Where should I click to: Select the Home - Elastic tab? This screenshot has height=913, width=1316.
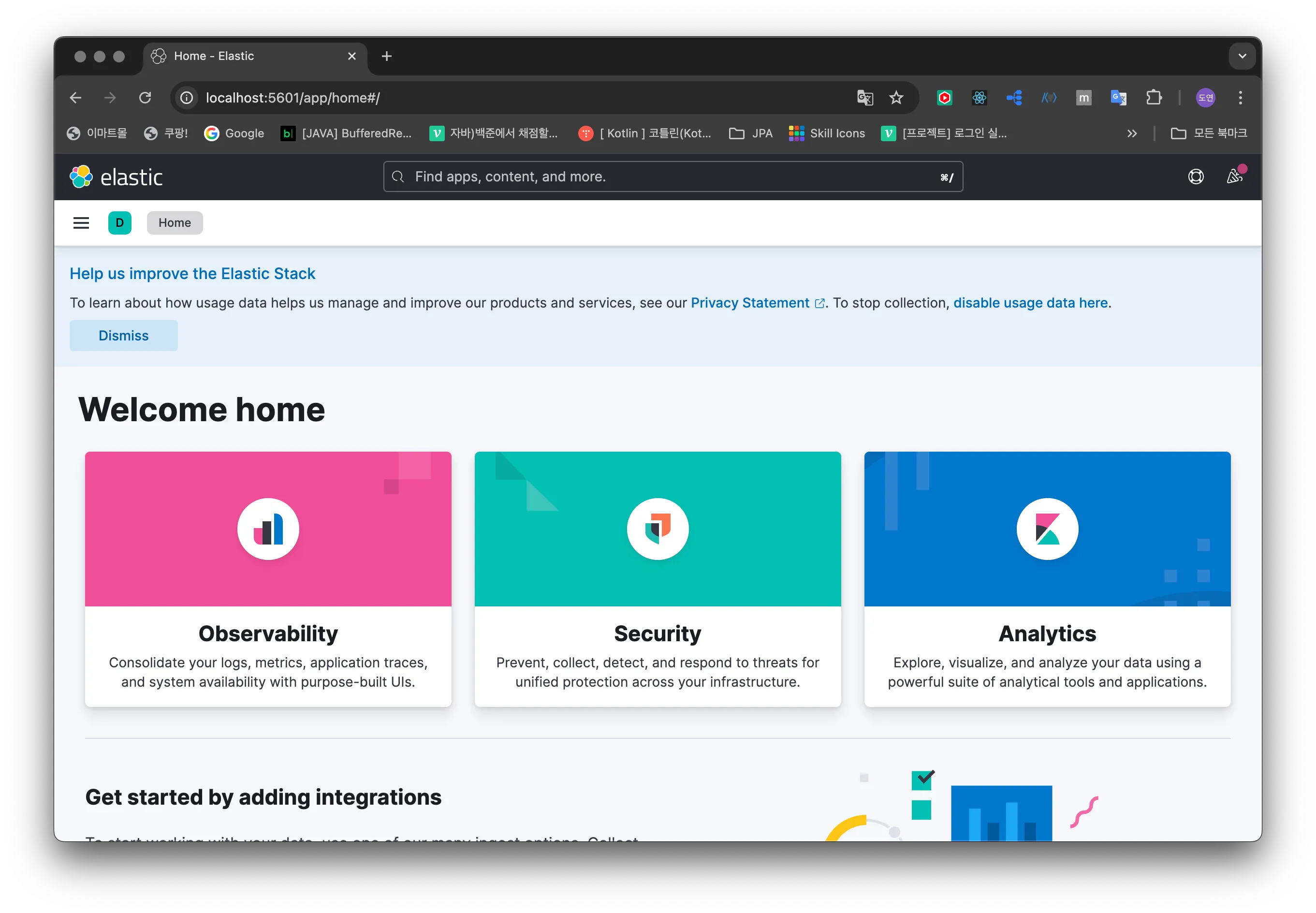(x=254, y=56)
